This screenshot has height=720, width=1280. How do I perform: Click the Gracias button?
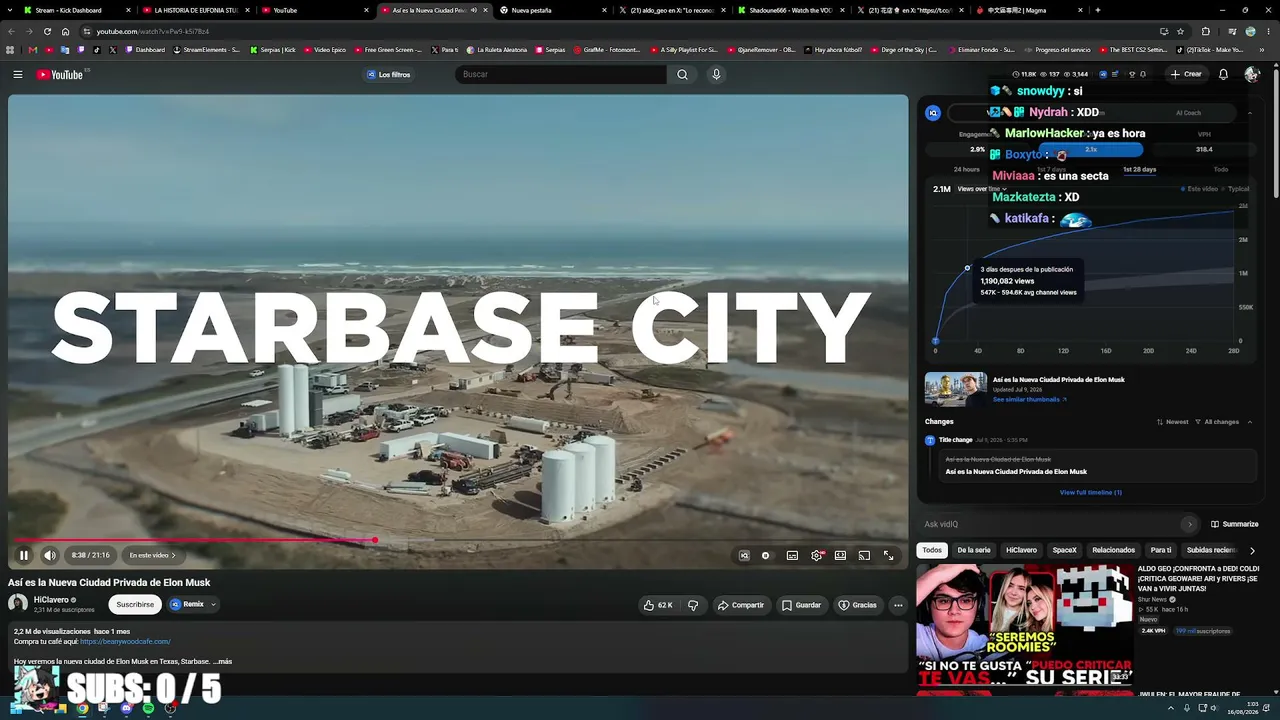pos(858,605)
